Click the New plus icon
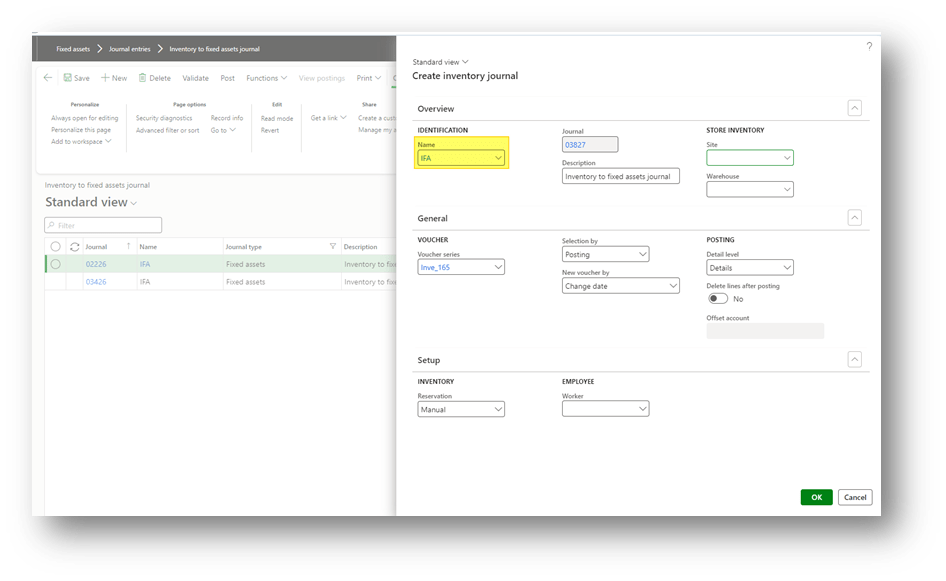 (105, 78)
